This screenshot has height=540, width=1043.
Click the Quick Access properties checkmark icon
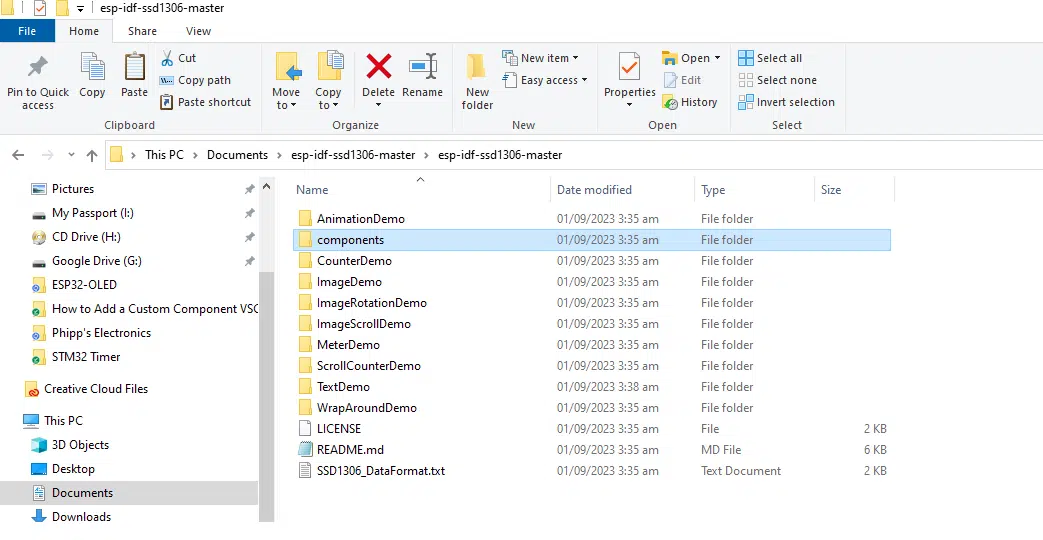[x=40, y=9]
